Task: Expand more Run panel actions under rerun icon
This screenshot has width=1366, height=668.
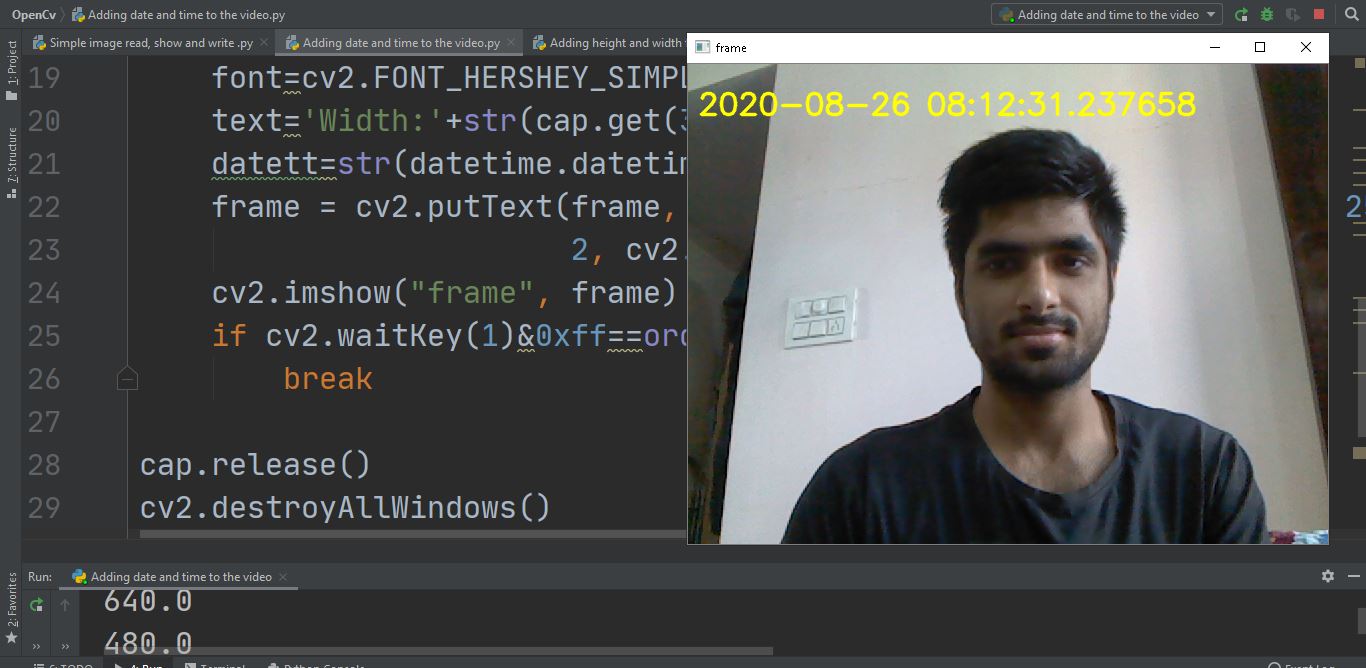Action: click(36, 646)
